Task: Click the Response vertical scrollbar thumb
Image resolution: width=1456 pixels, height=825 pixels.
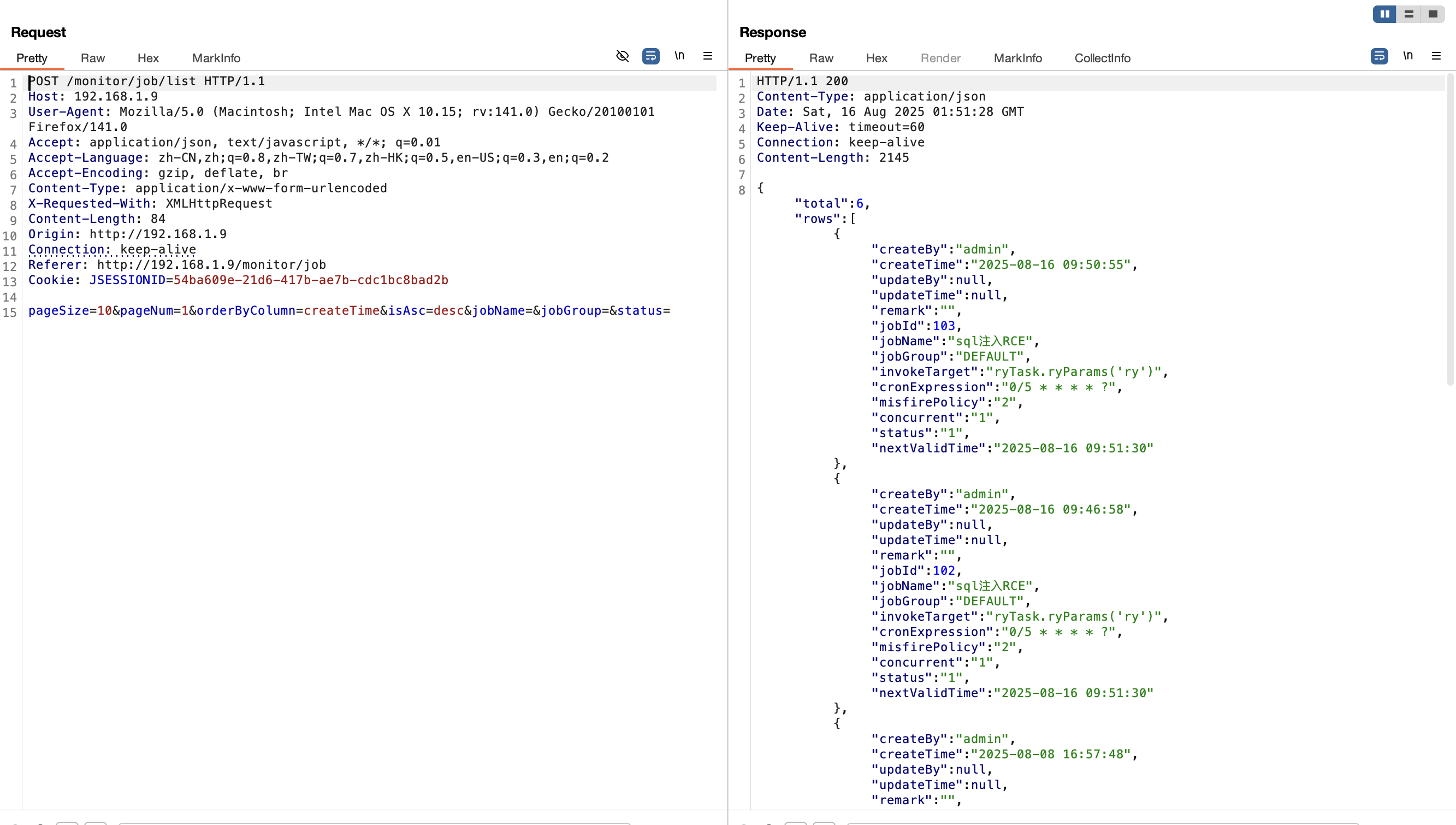Action: point(1451,229)
